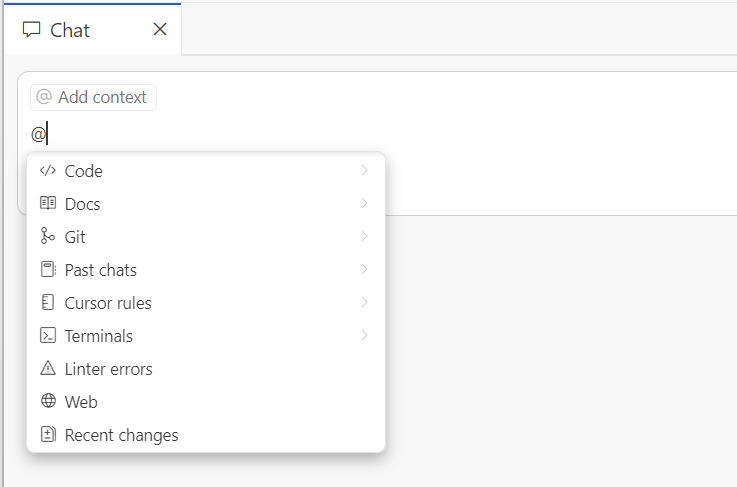This screenshot has width=737, height=487.
Task: Click the Linter errors warning icon
Action: pos(47,369)
